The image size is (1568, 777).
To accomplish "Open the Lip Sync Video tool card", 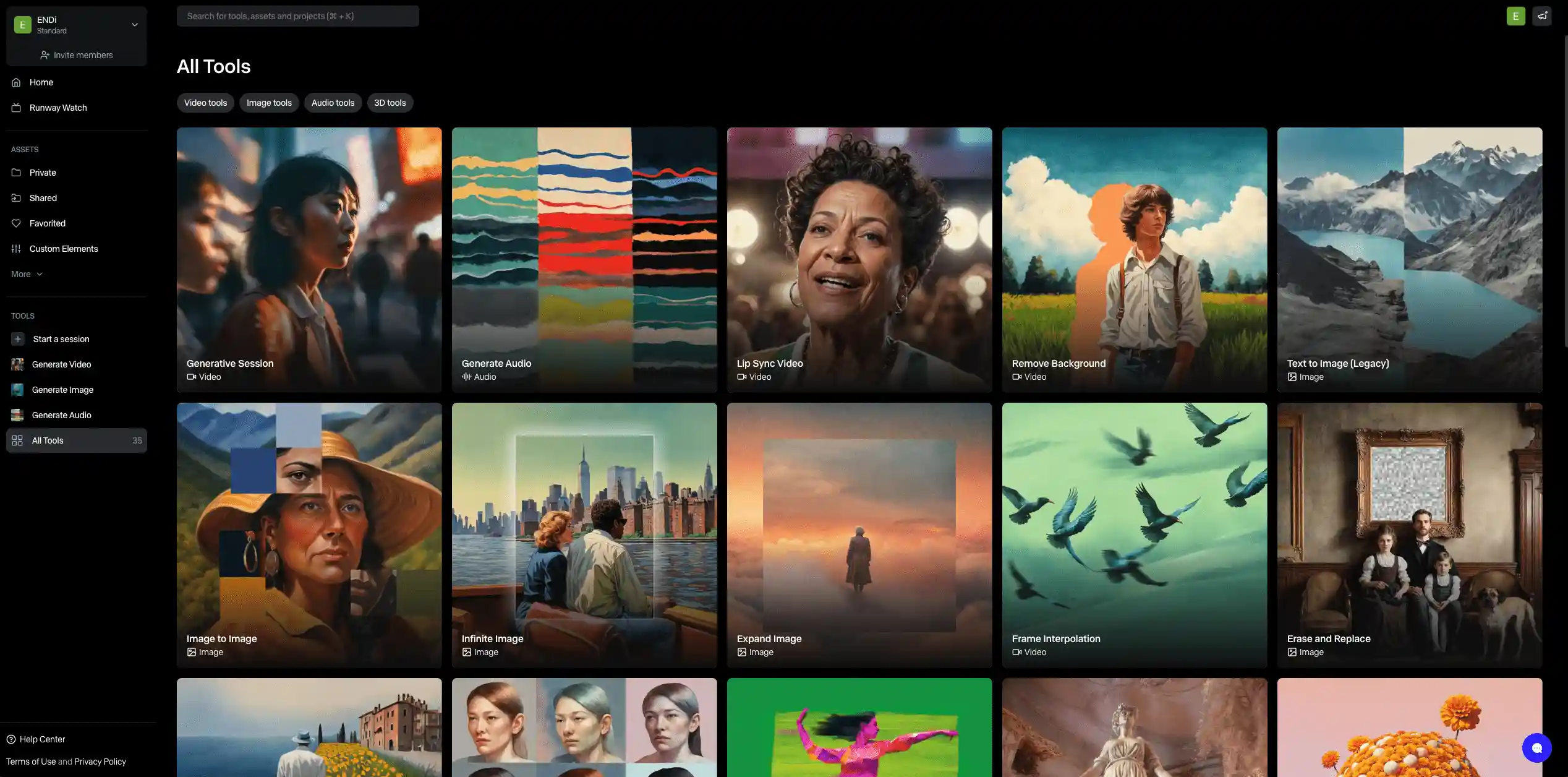I will (x=859, y=260).
